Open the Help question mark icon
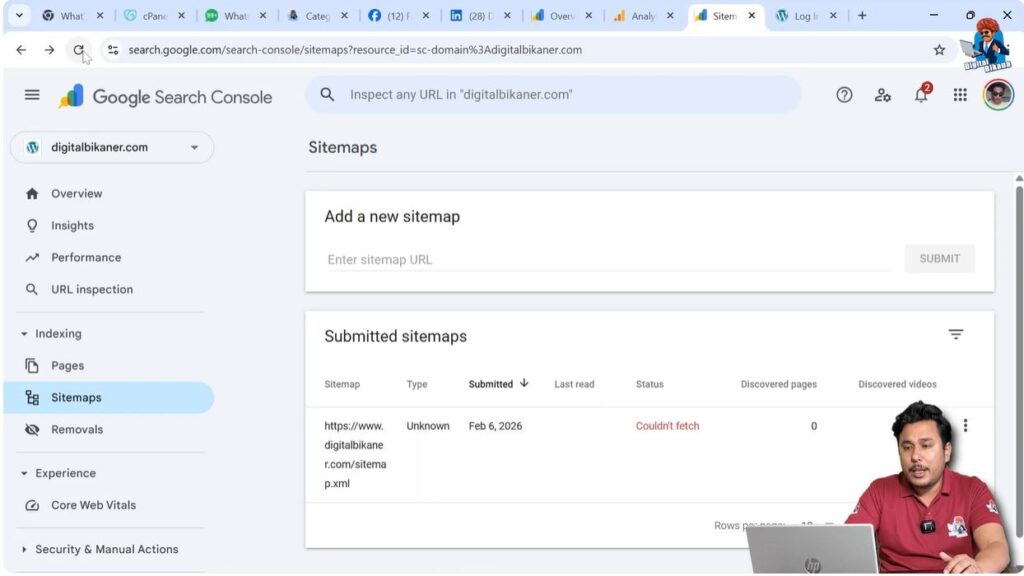 click(844, 94)
